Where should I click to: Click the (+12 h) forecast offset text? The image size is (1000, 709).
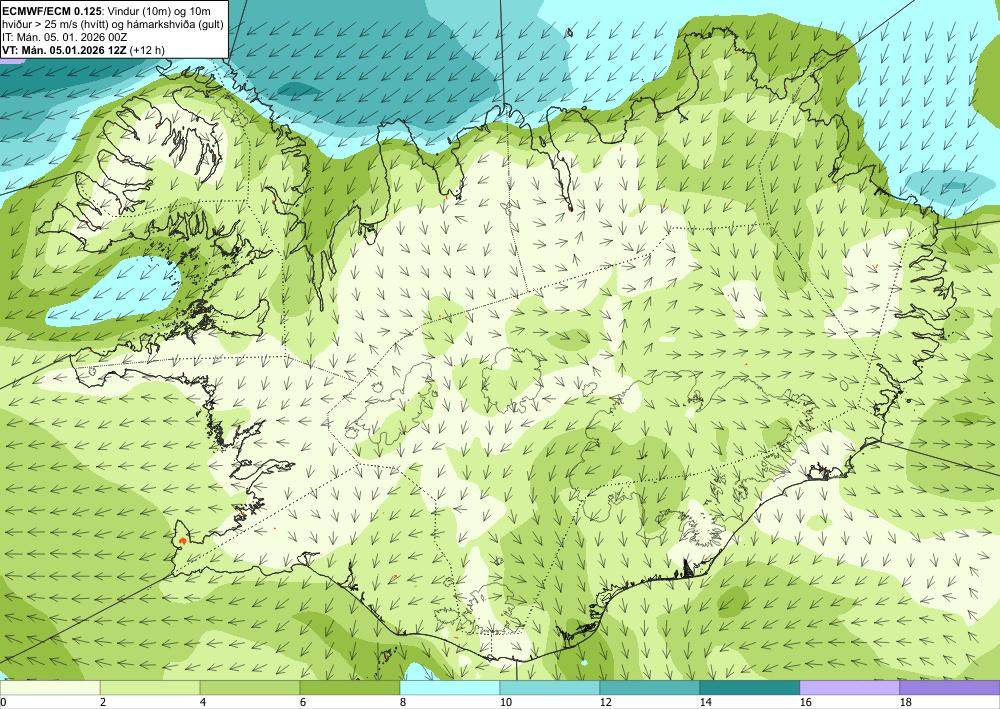click(x=146, y=50)
